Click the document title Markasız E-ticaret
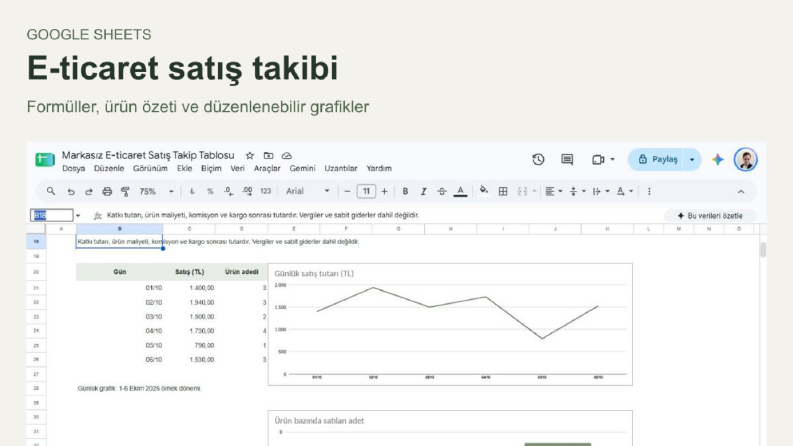 pos(148,155)
